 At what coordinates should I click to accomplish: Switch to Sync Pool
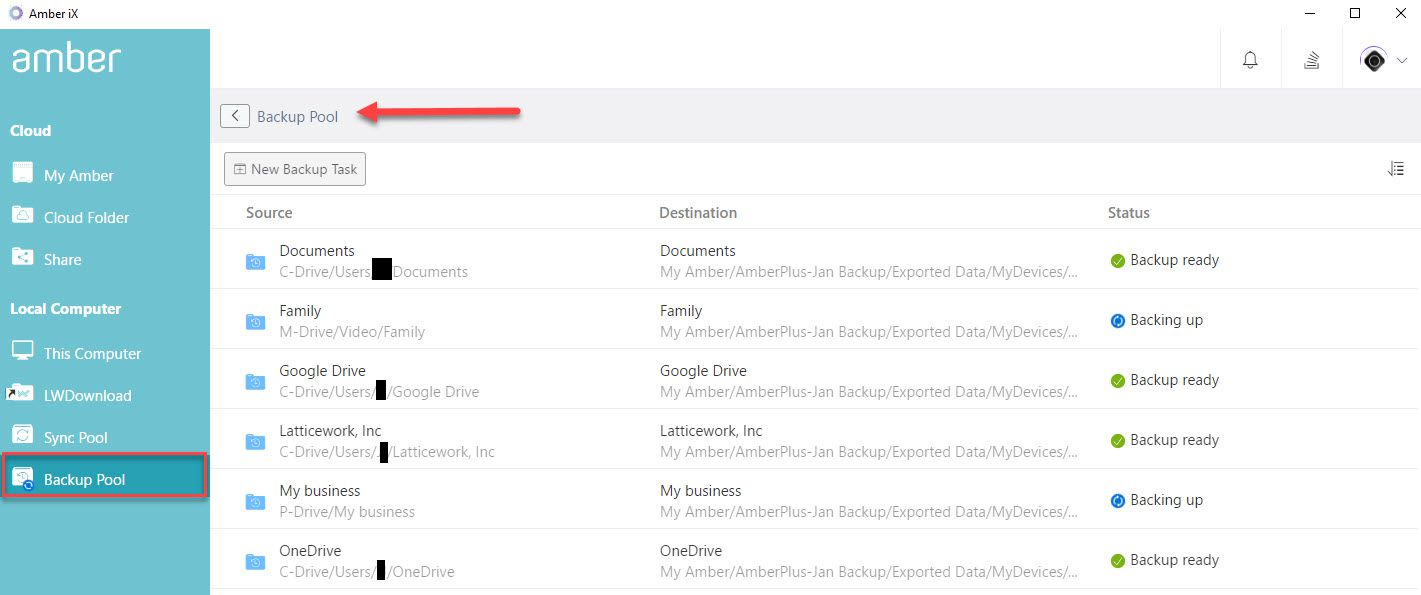pos(75,437)
